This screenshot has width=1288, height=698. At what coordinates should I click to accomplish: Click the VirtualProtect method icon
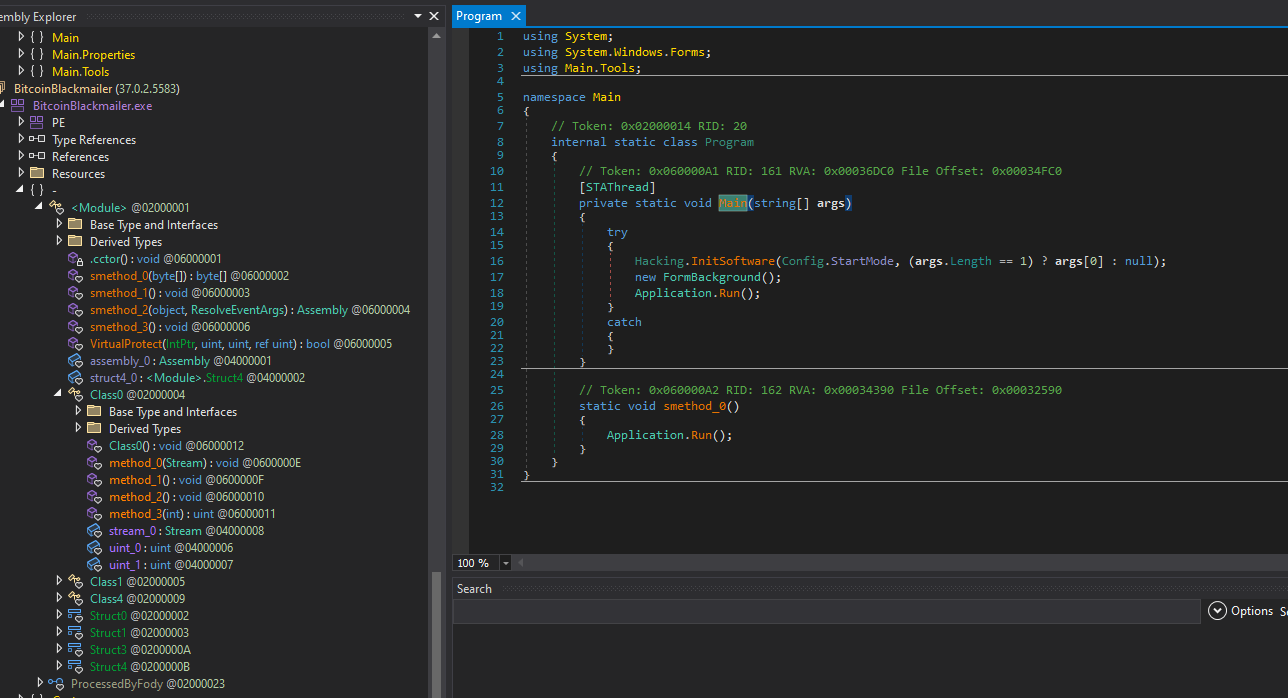point(75,344)
